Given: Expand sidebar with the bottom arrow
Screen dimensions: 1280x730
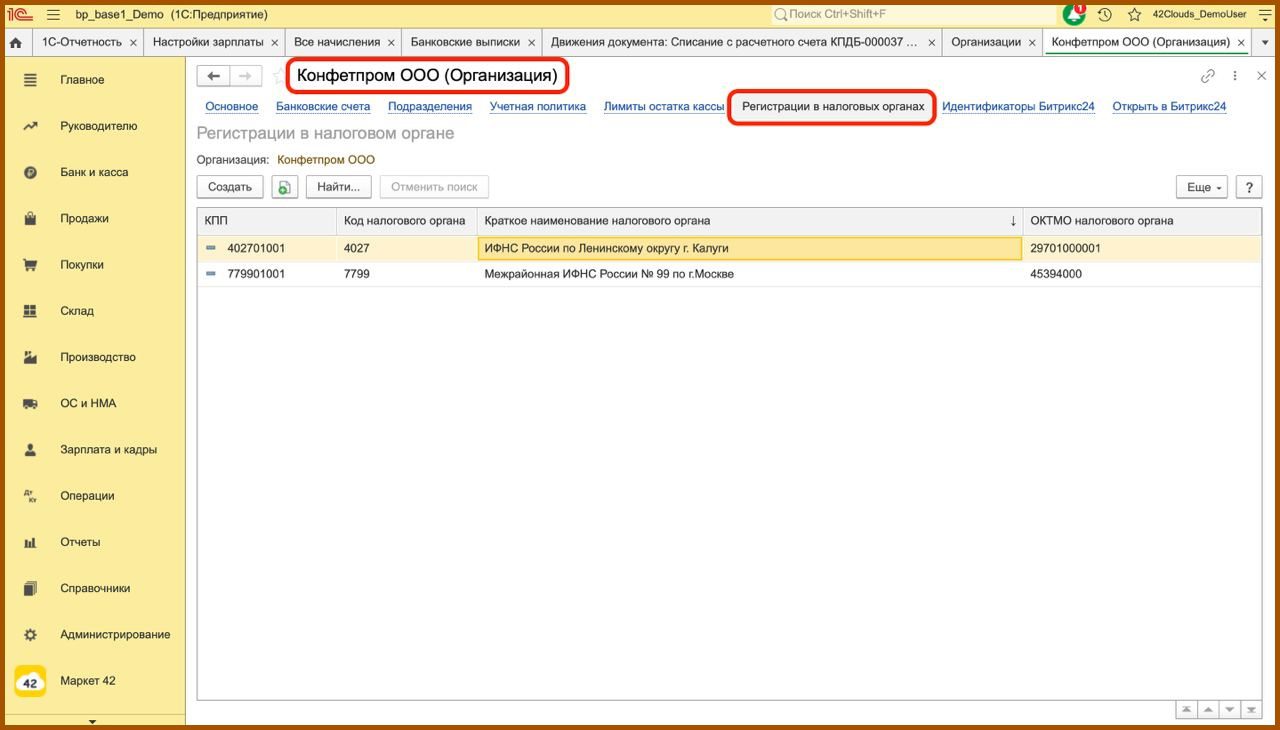Looking at the screenshot, I should 92,720.
